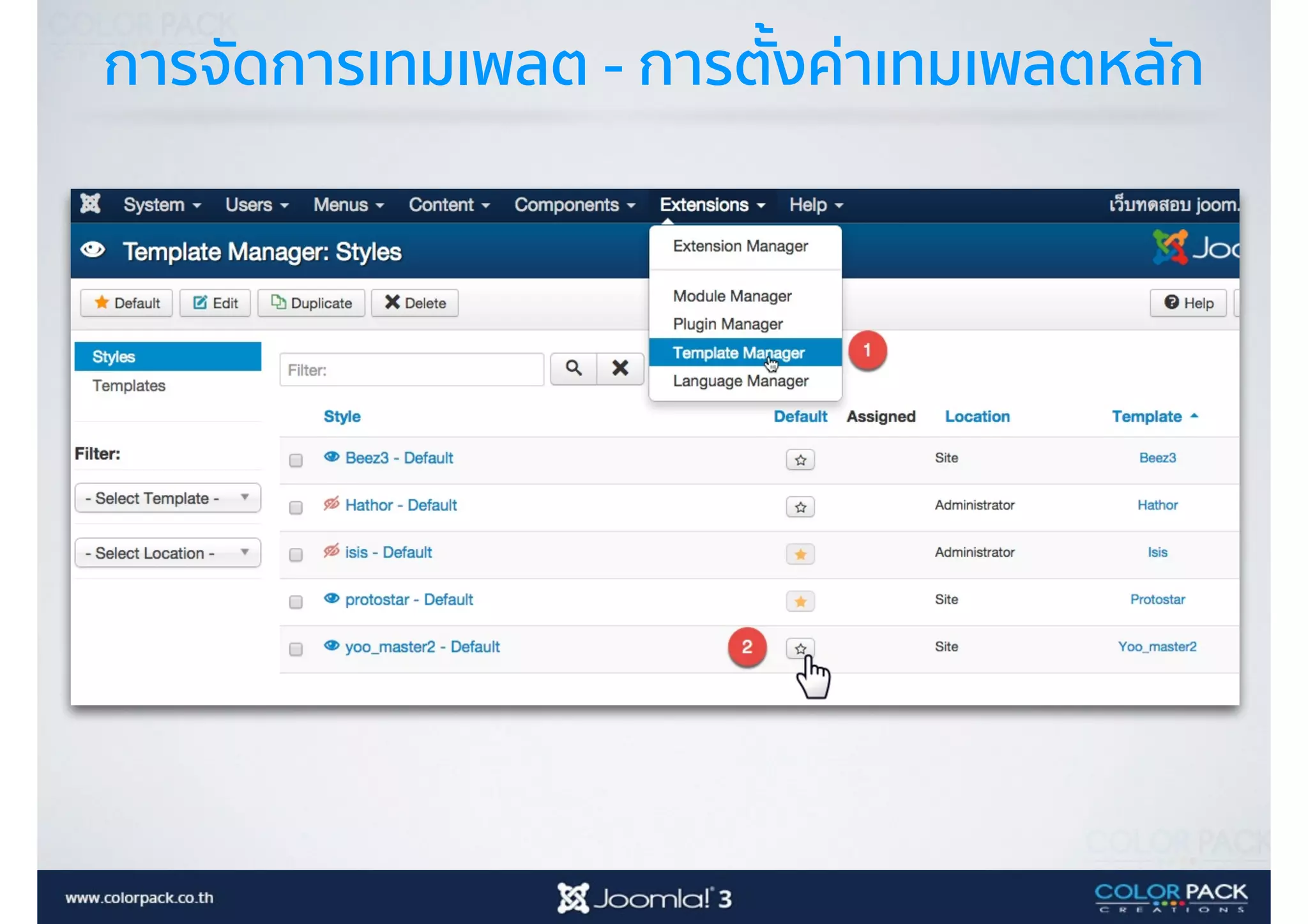1308x924 pixels.
Task: Choose Extension Manager from the dropdown
Action: click(740, 246)
